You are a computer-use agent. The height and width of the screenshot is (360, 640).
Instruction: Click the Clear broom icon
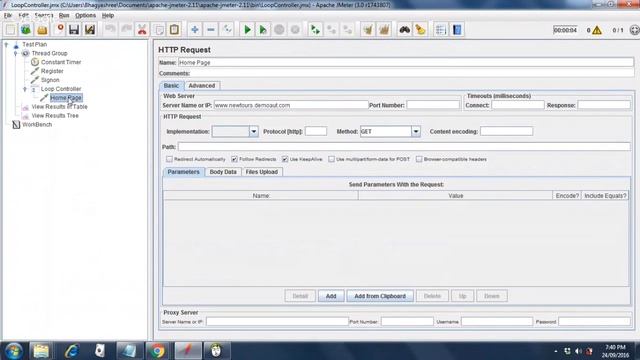pos(368,29)
